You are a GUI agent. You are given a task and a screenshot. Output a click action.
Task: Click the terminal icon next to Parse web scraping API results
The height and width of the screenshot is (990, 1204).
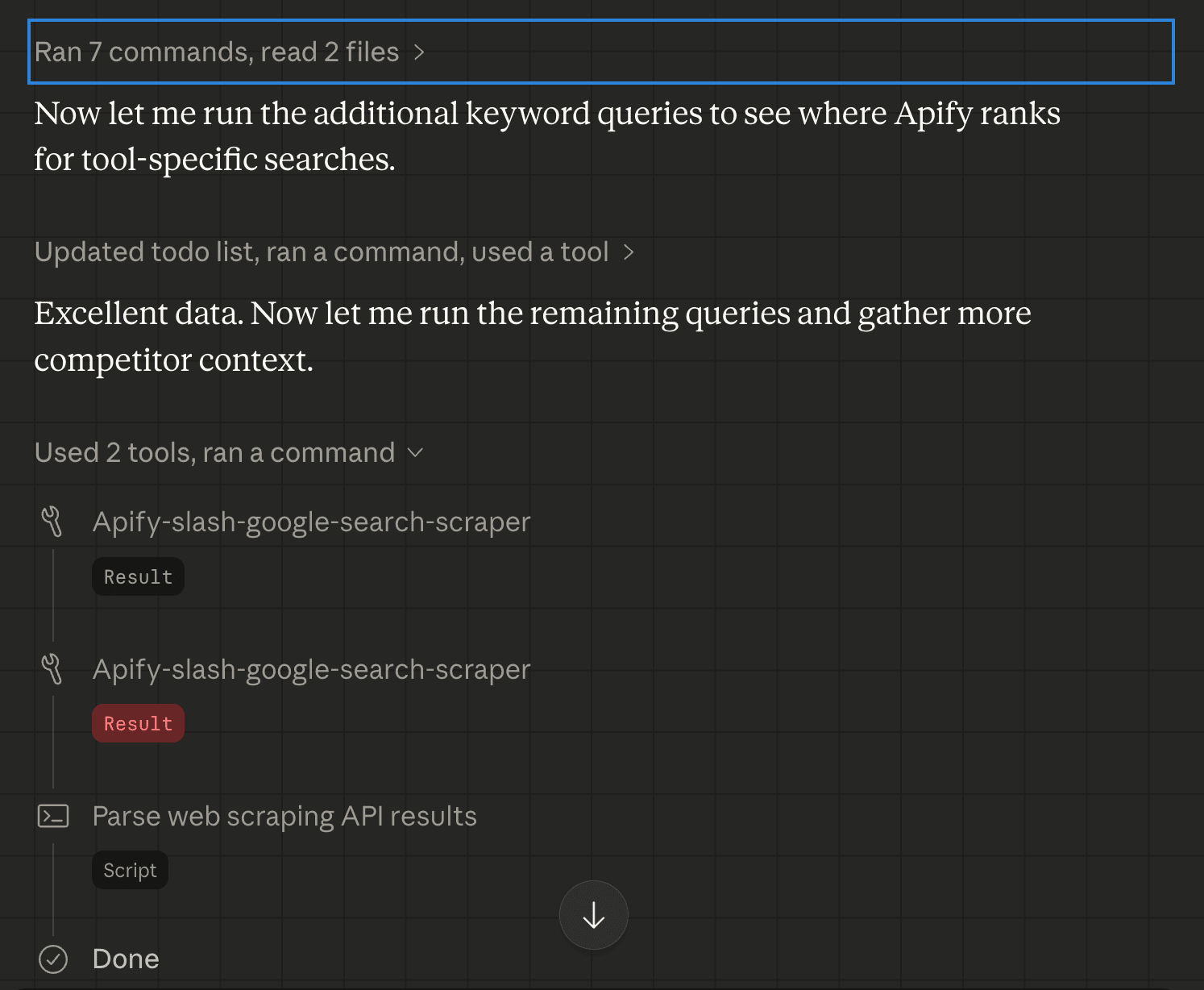(53, 816)
